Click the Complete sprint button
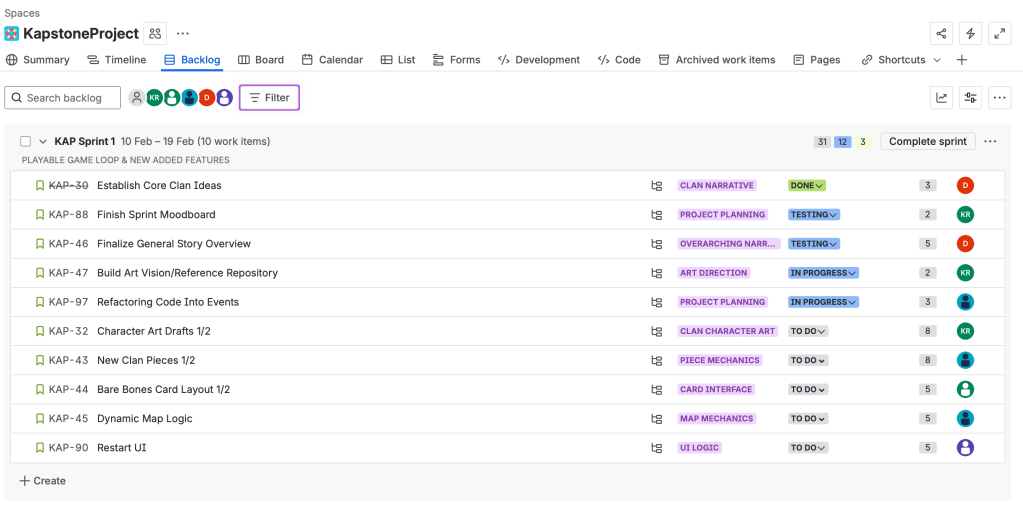This screenshot has width=1023, height=507. click(927, 142)
